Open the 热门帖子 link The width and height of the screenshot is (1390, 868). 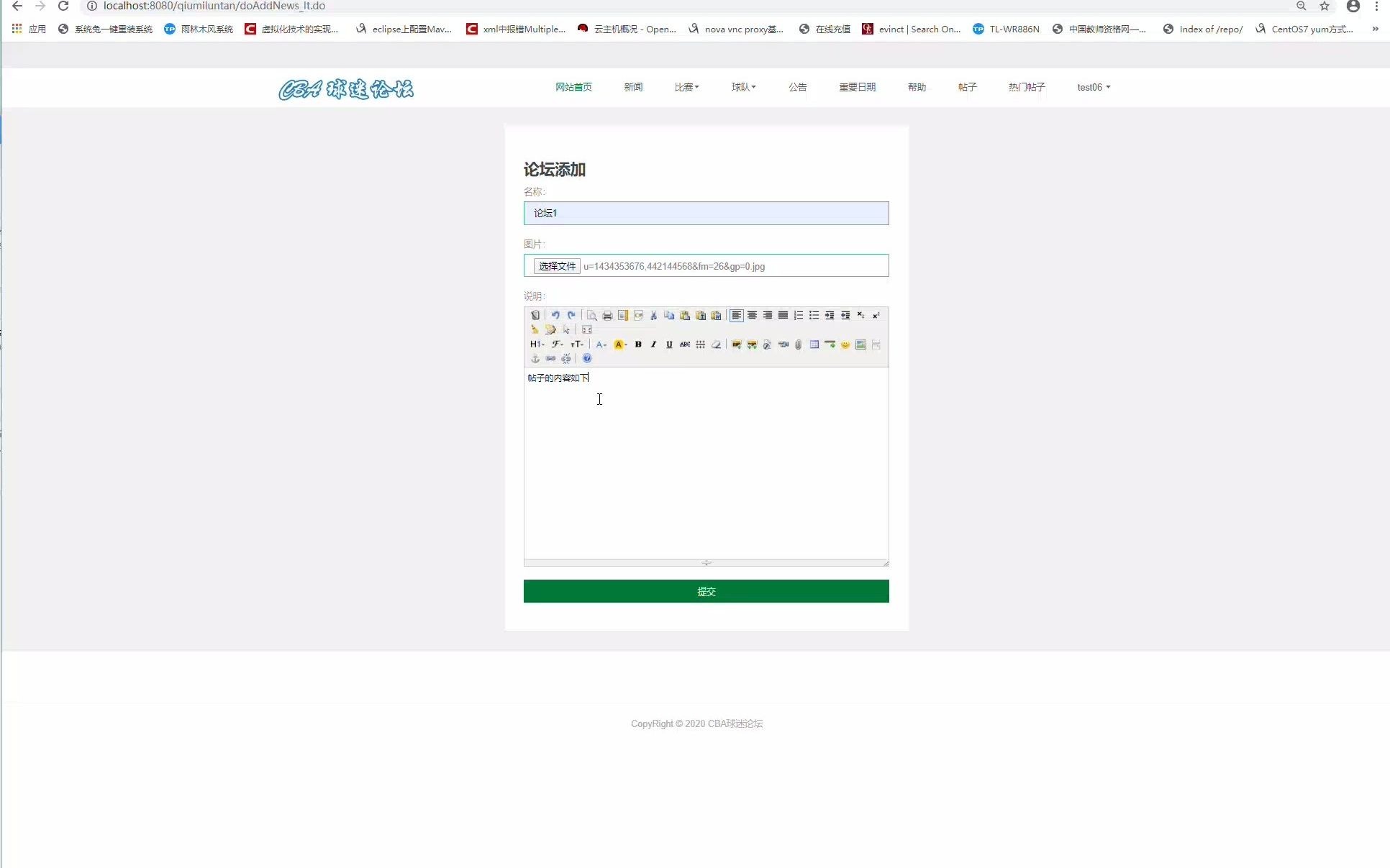[1027, 87]
